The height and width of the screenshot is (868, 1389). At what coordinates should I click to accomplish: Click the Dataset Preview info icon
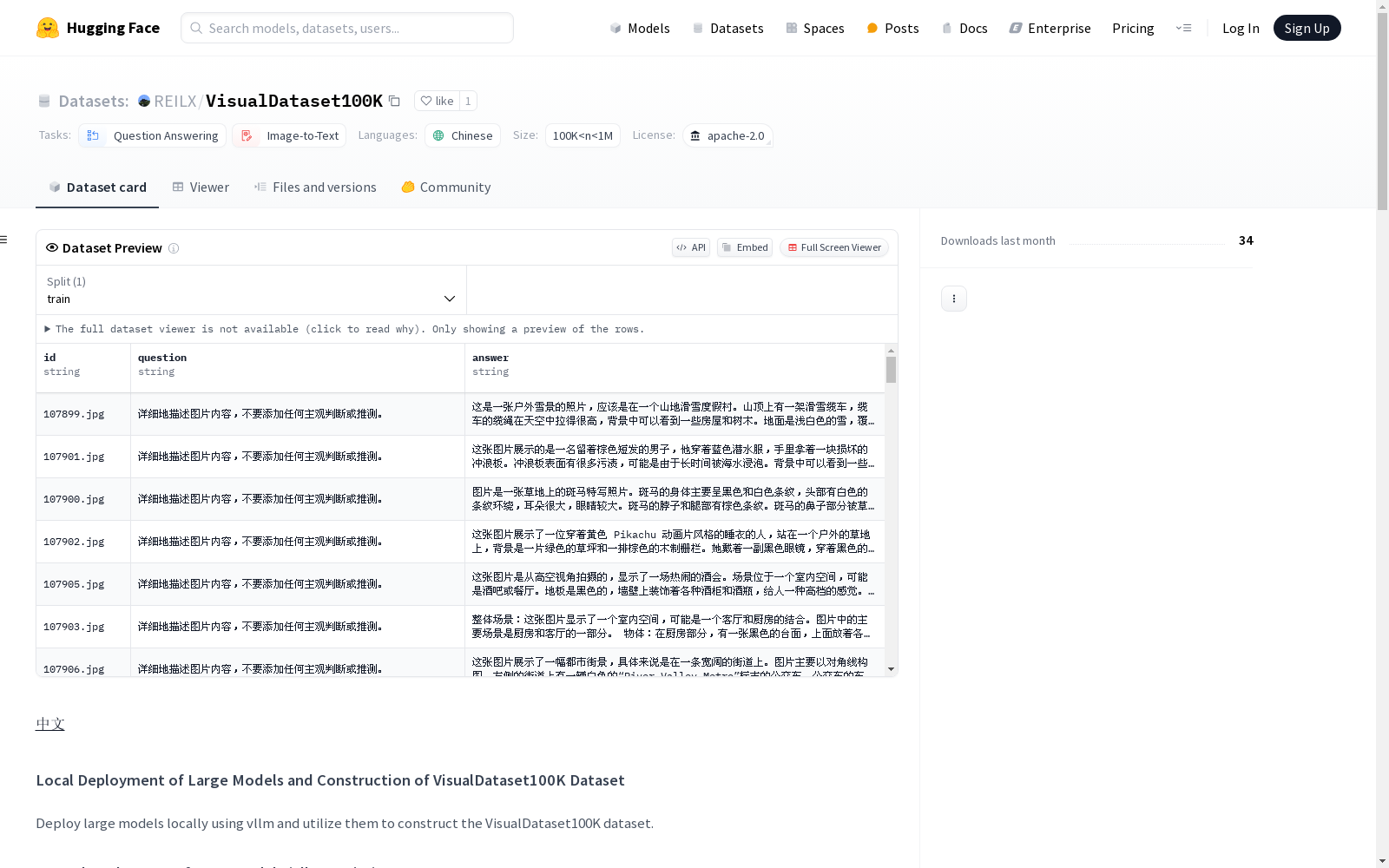[x=174, y=248]
